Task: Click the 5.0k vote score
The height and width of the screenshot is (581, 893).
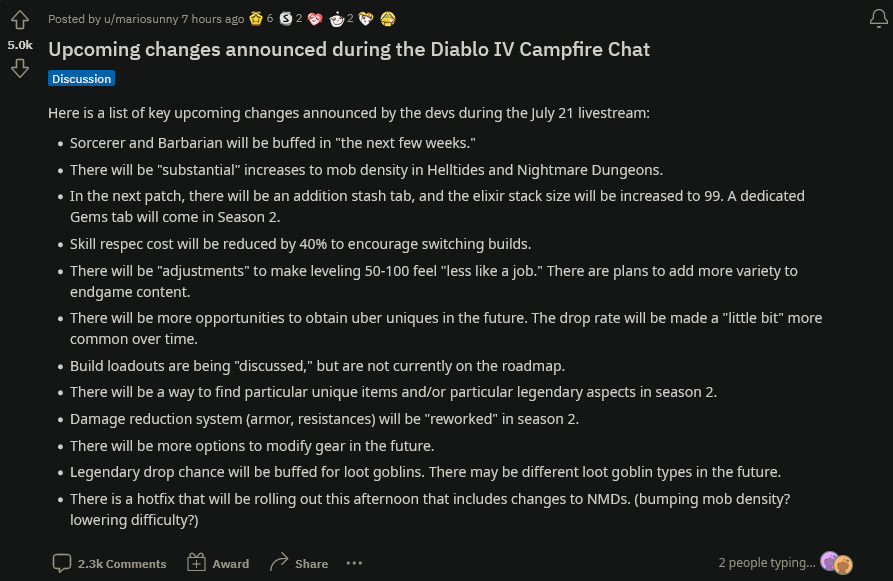Action: (x=20, y=45)
